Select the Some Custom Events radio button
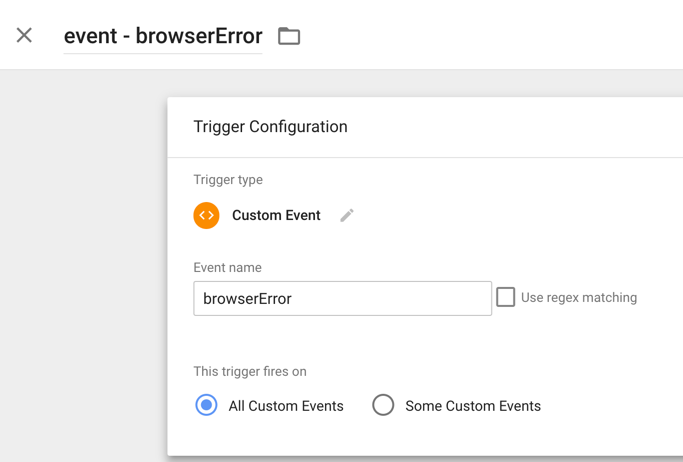 [383, 405]
